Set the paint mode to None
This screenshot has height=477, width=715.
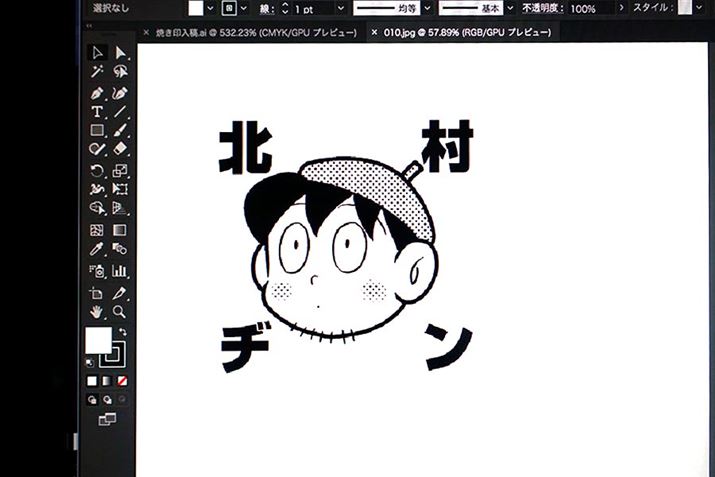tap(122, 381)
